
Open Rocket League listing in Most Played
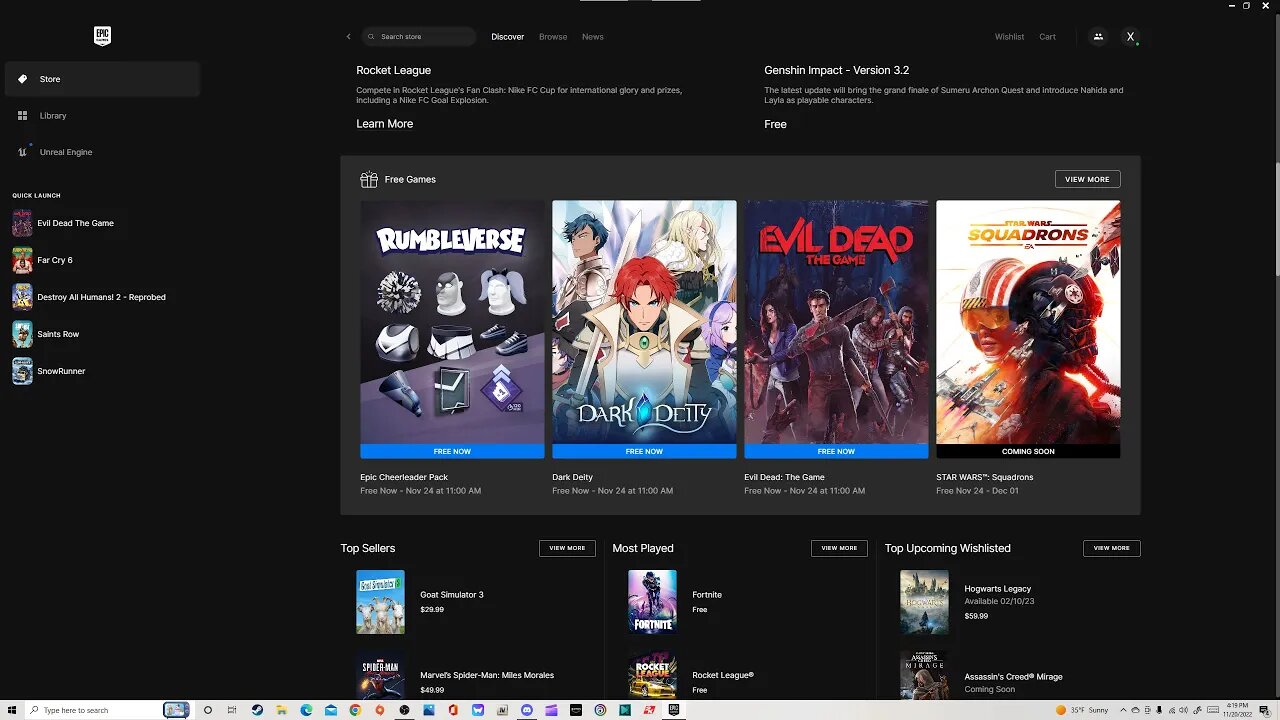[739, 676]
